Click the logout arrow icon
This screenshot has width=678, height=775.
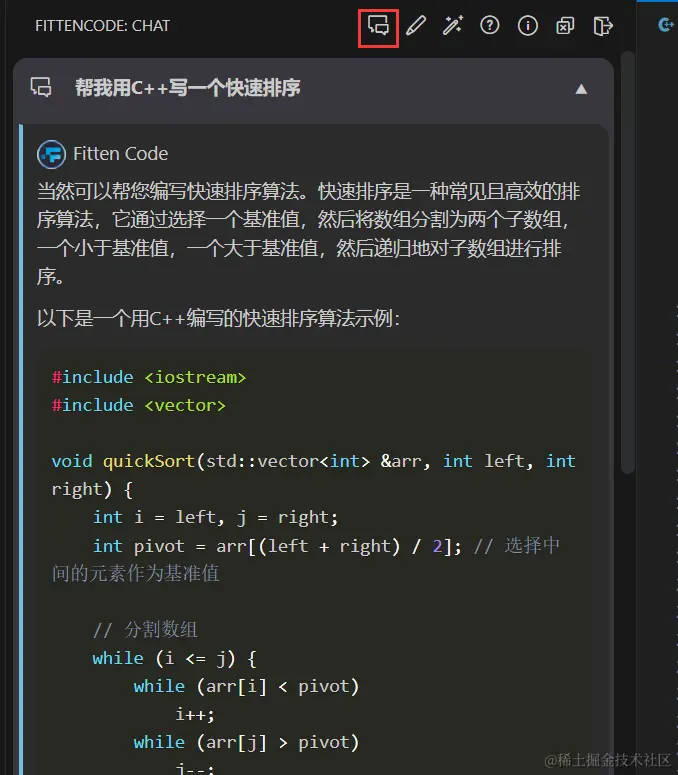pos(602,26)
